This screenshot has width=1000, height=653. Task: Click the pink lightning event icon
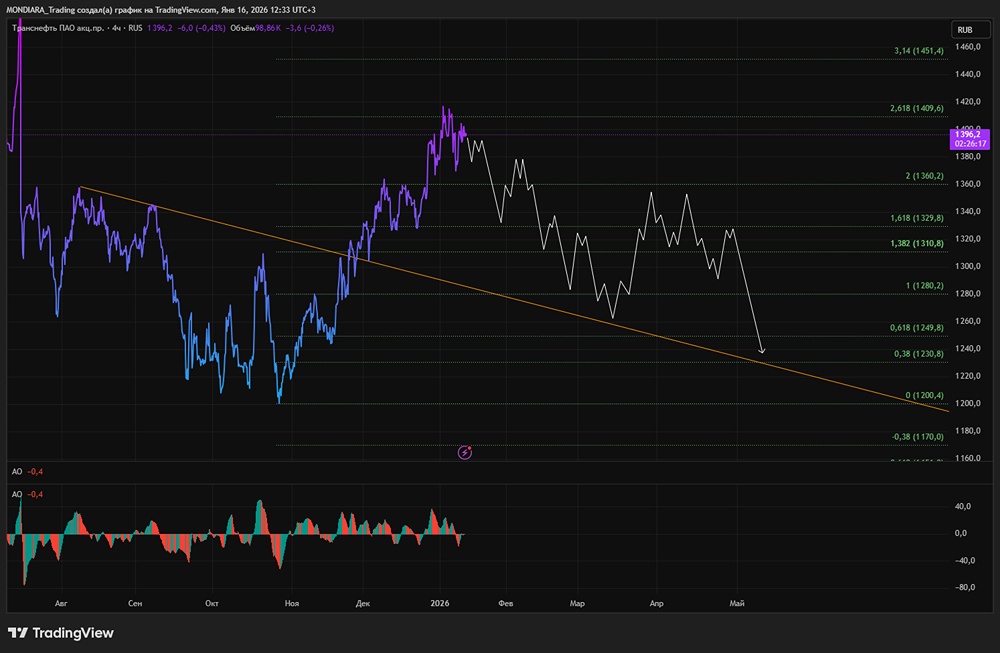[x=465, y=452]
